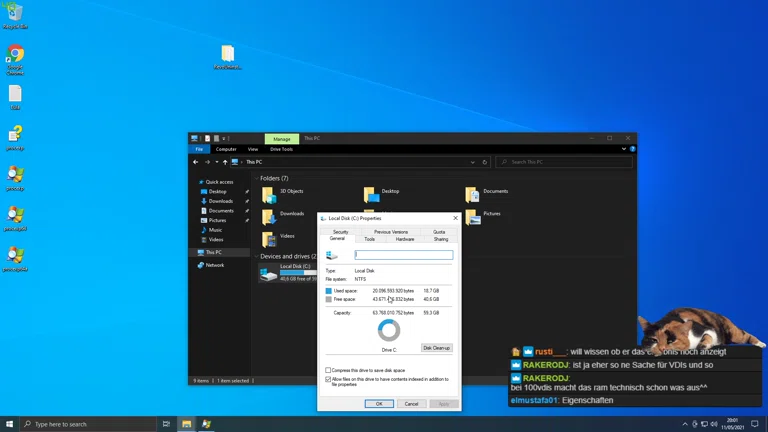
Task: Switch to the Sharing tab
Action: pos(441,239)
